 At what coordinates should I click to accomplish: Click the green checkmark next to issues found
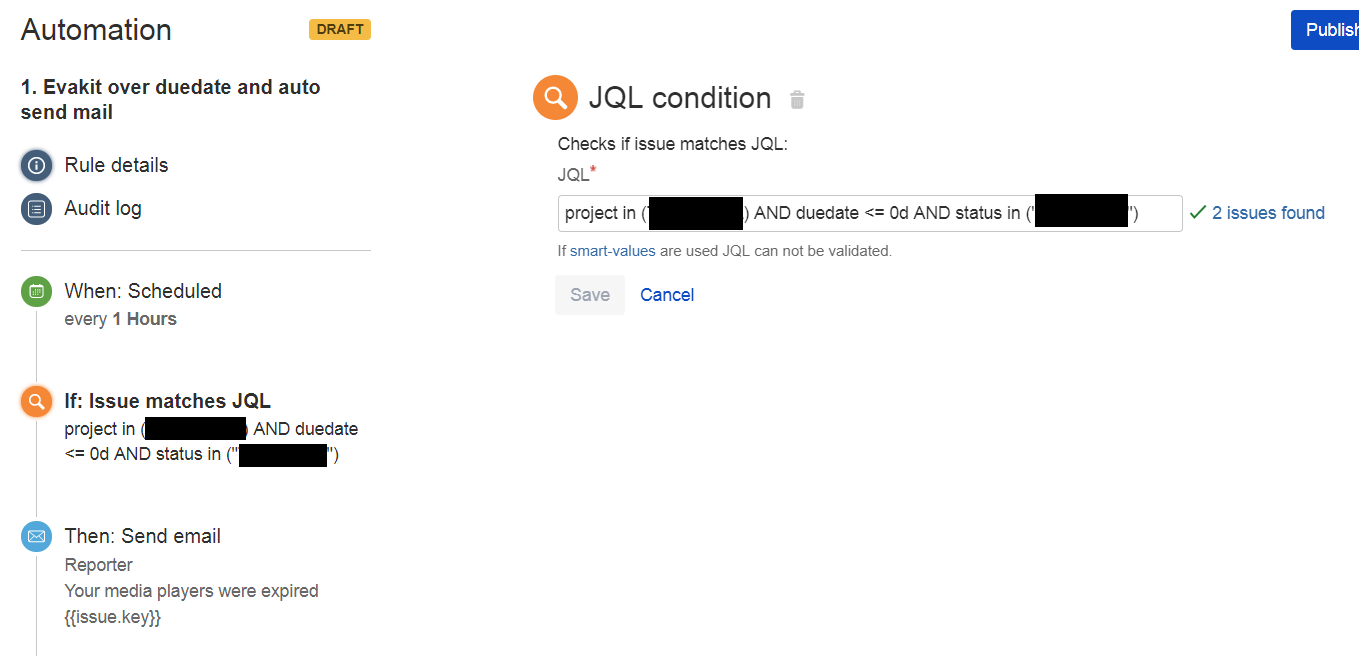[1198, 213]
